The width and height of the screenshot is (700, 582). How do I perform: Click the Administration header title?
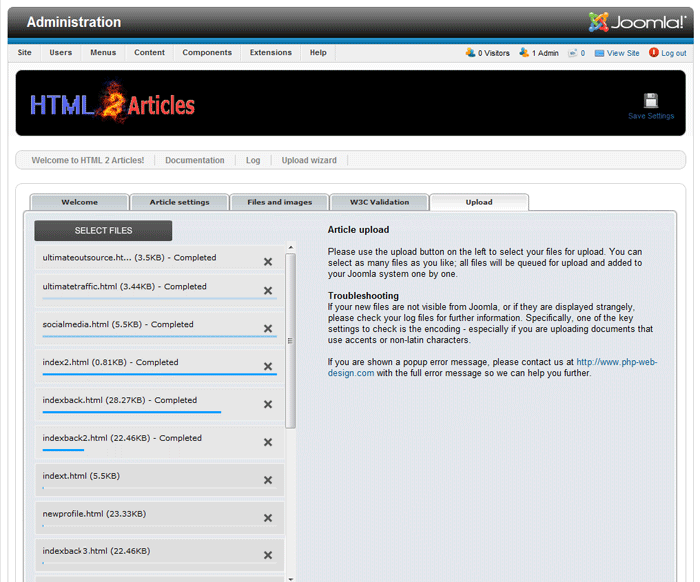(x=74, y=22)
